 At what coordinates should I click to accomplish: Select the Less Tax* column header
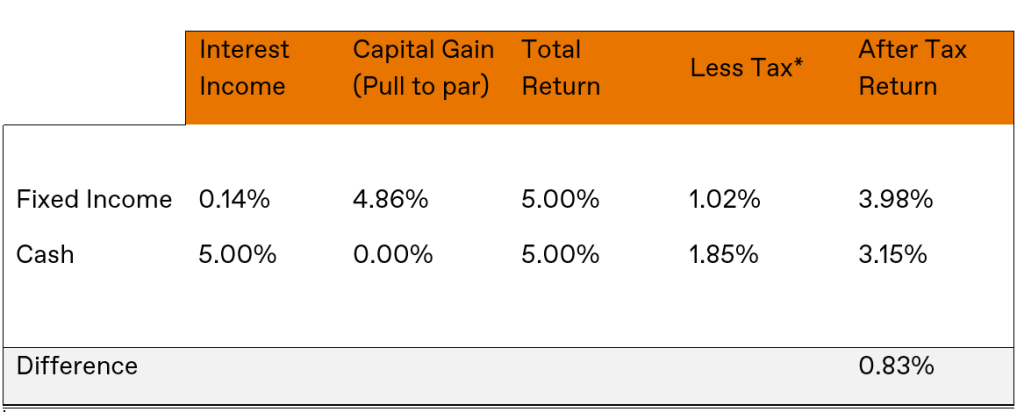click(x=746, y=68)
